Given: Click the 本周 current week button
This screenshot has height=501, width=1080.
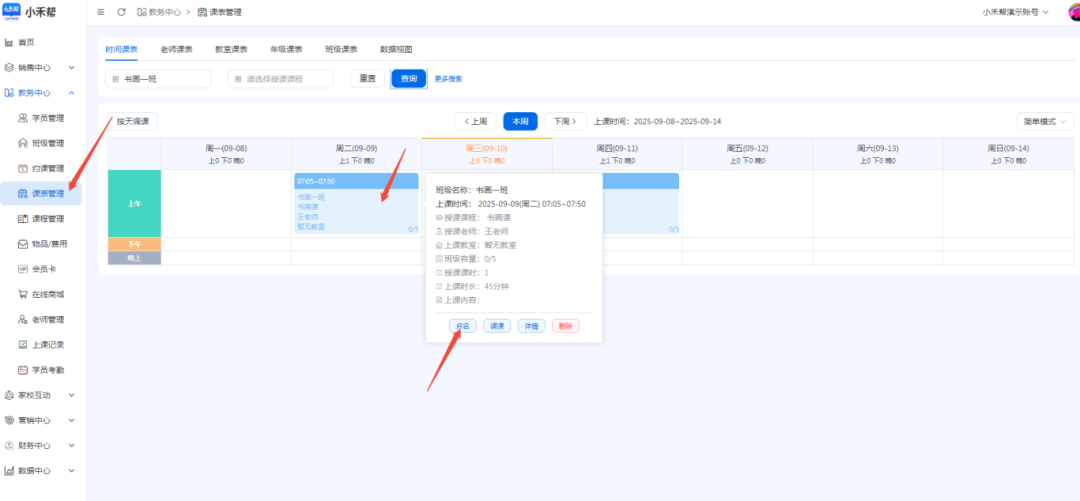Looking at the screenshot, I should click(520, 121).
